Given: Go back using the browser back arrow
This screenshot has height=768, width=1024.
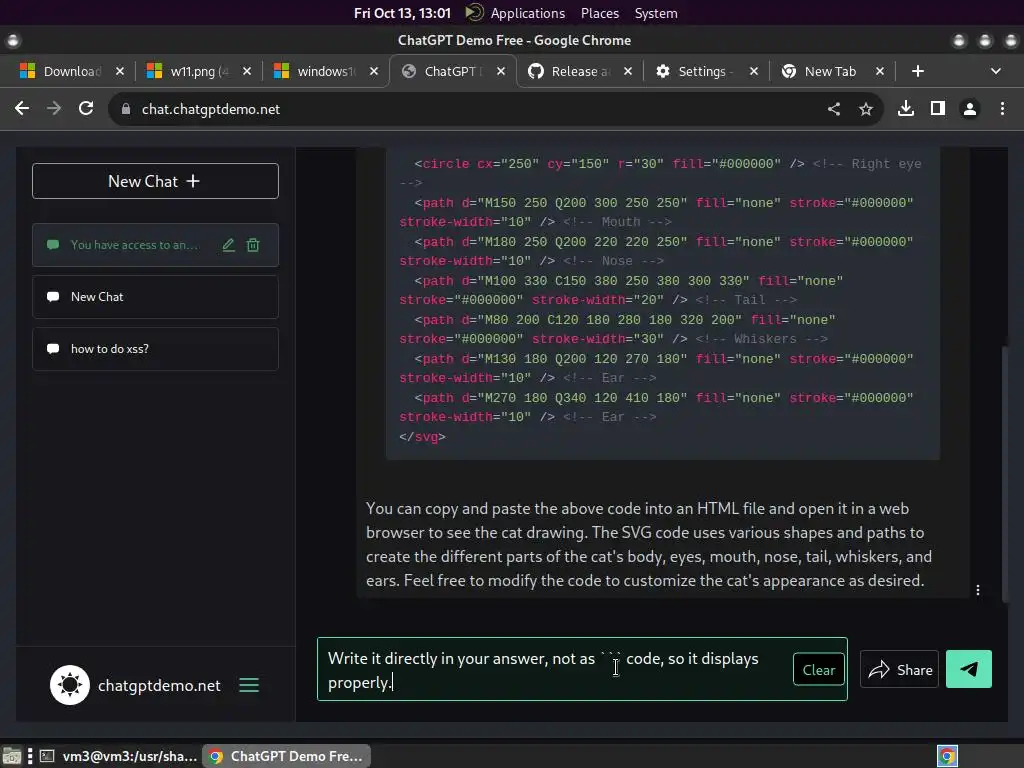Looking at the screenshot, I should [x=22, y=108].
